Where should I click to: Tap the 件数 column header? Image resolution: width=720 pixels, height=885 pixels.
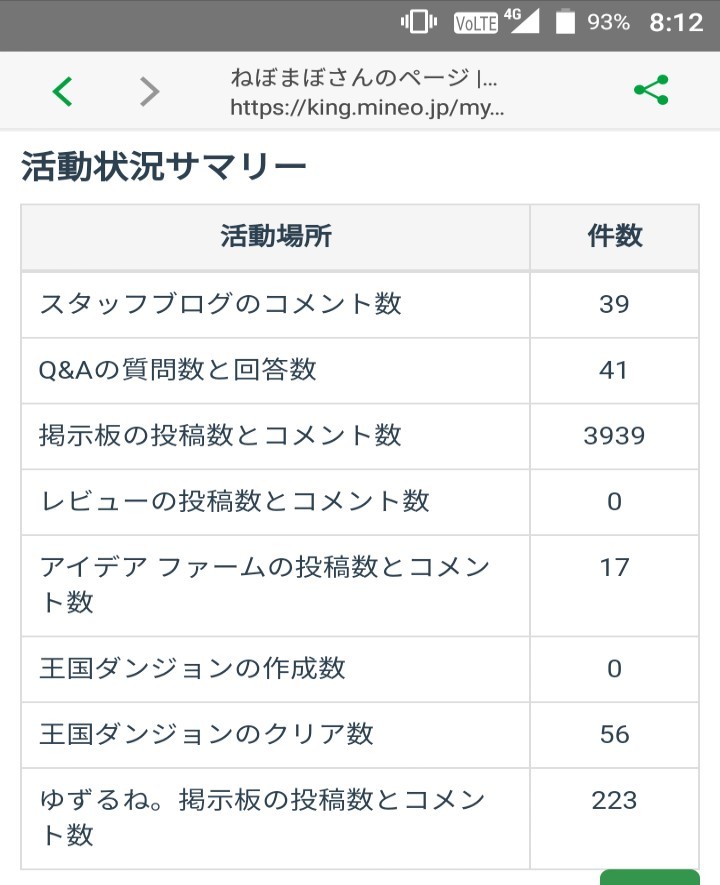(x=614, y=236)
